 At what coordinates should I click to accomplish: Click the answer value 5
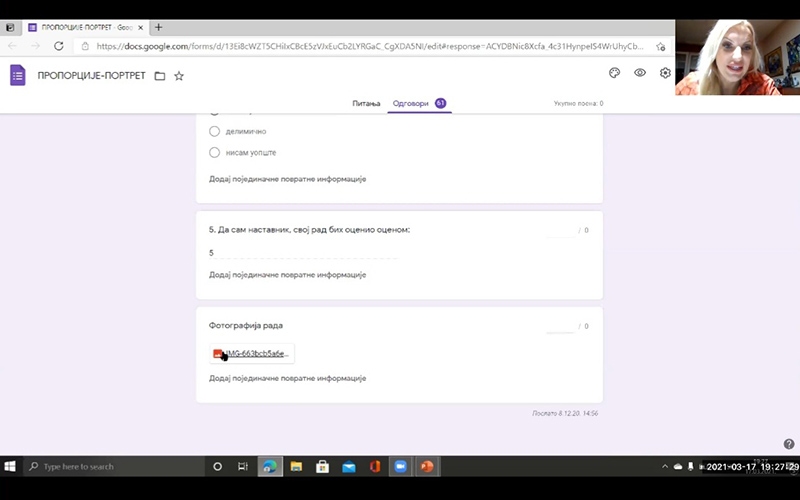tap(211, 253)
